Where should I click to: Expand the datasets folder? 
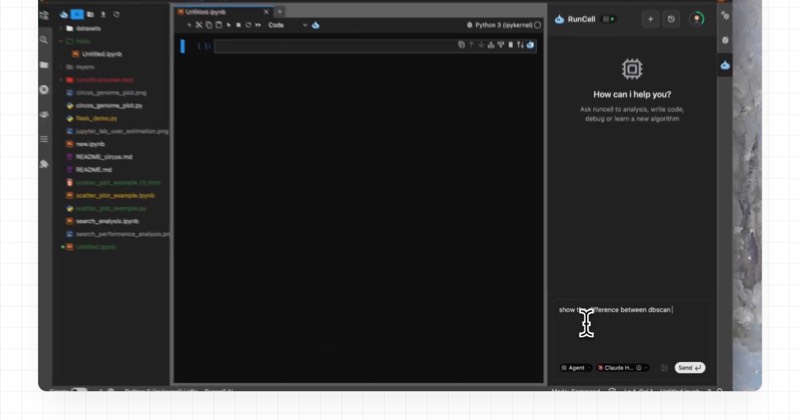point(62,29)
